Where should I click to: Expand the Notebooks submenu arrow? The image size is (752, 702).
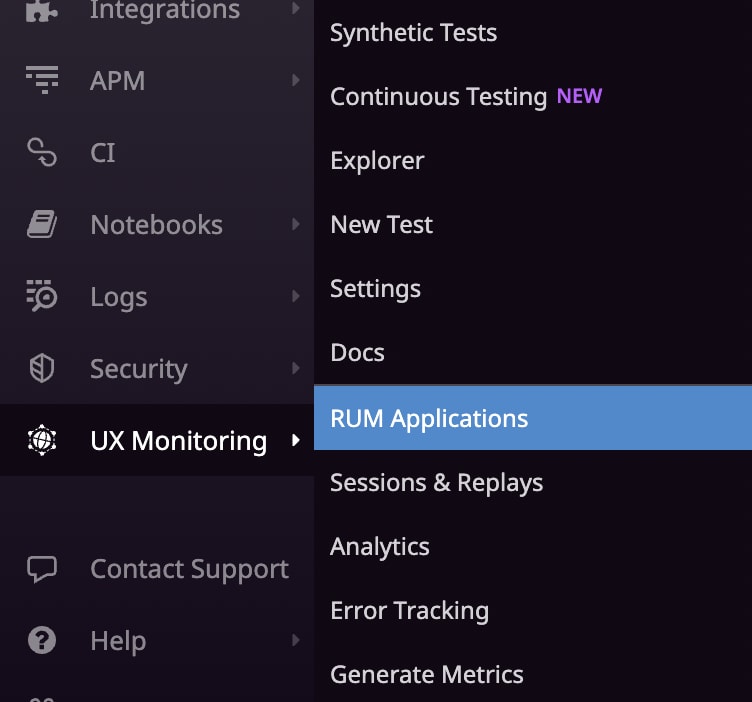296,224
